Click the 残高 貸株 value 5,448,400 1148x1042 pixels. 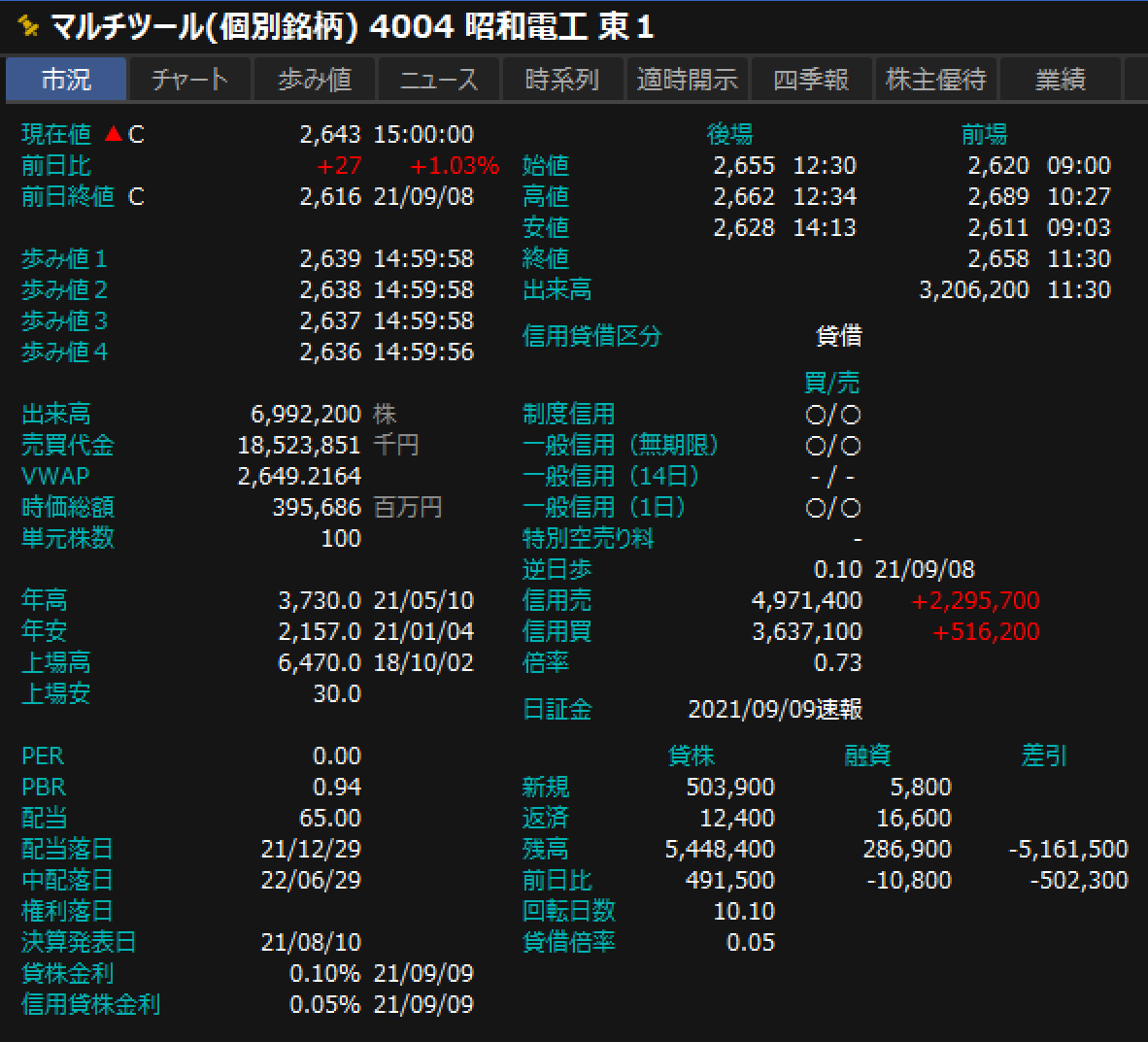[x=720, y=850]
